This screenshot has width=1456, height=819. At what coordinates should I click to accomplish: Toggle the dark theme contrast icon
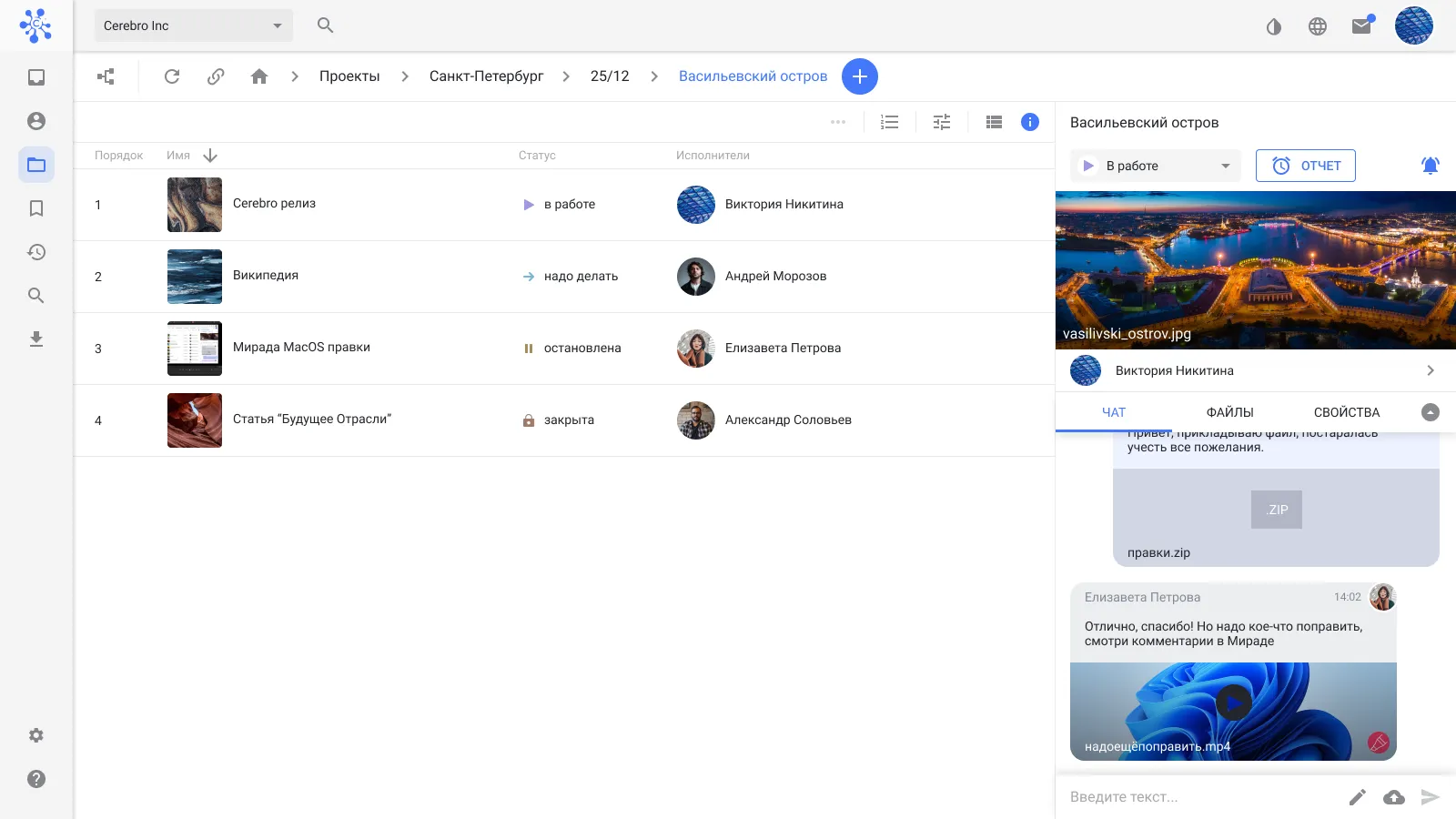pos(1274,26)
